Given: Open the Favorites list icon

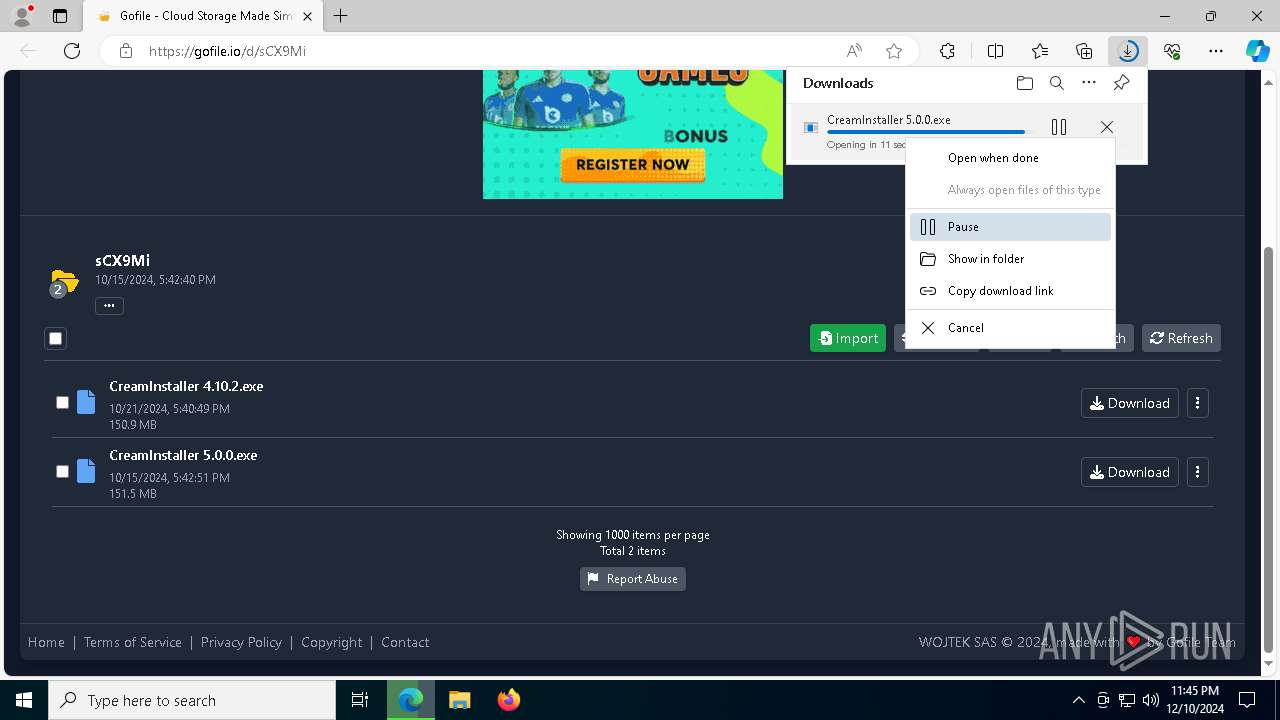Looking at the screenshot, I should pyautogui.click(x=1040, y=51).
